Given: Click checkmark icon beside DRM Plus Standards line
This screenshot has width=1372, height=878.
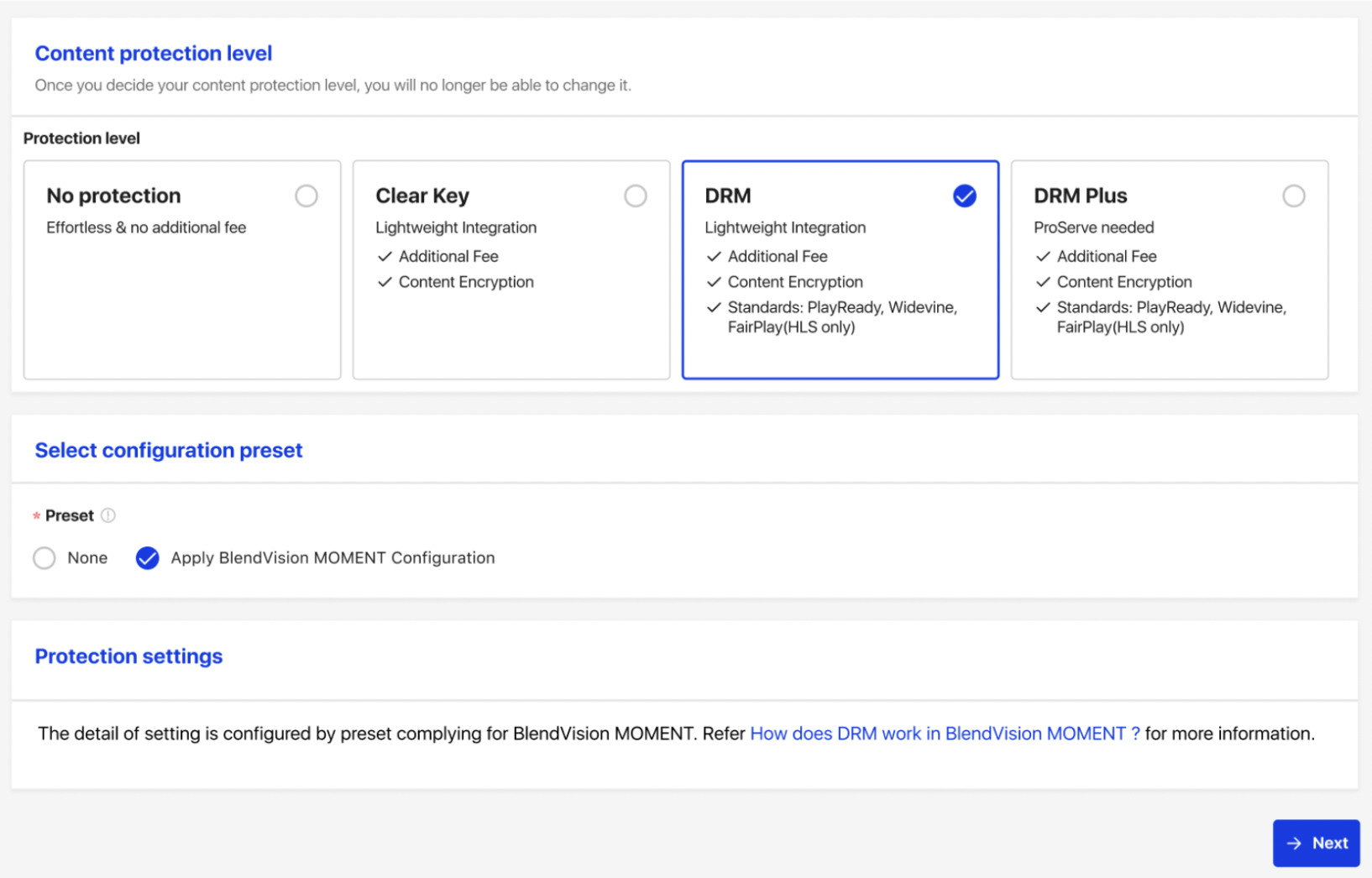Looking at the screenshot, I should click(1043, 308).
